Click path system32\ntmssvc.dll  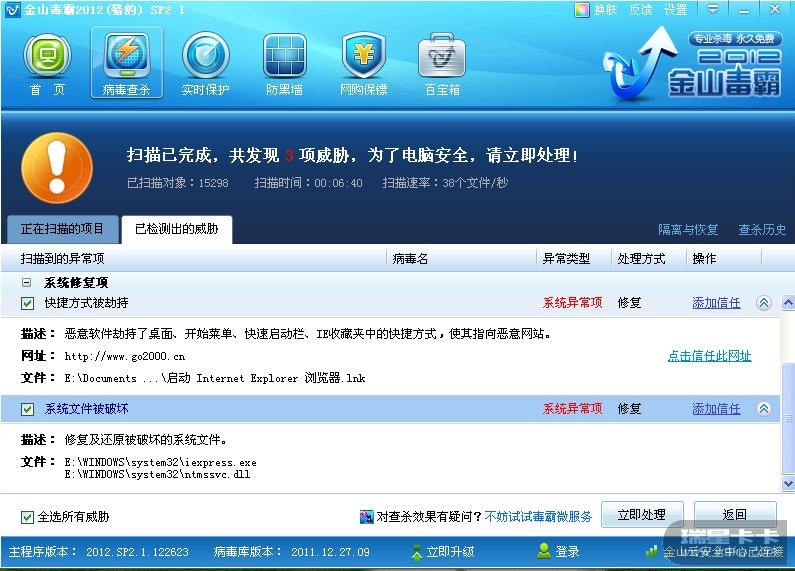157,475
